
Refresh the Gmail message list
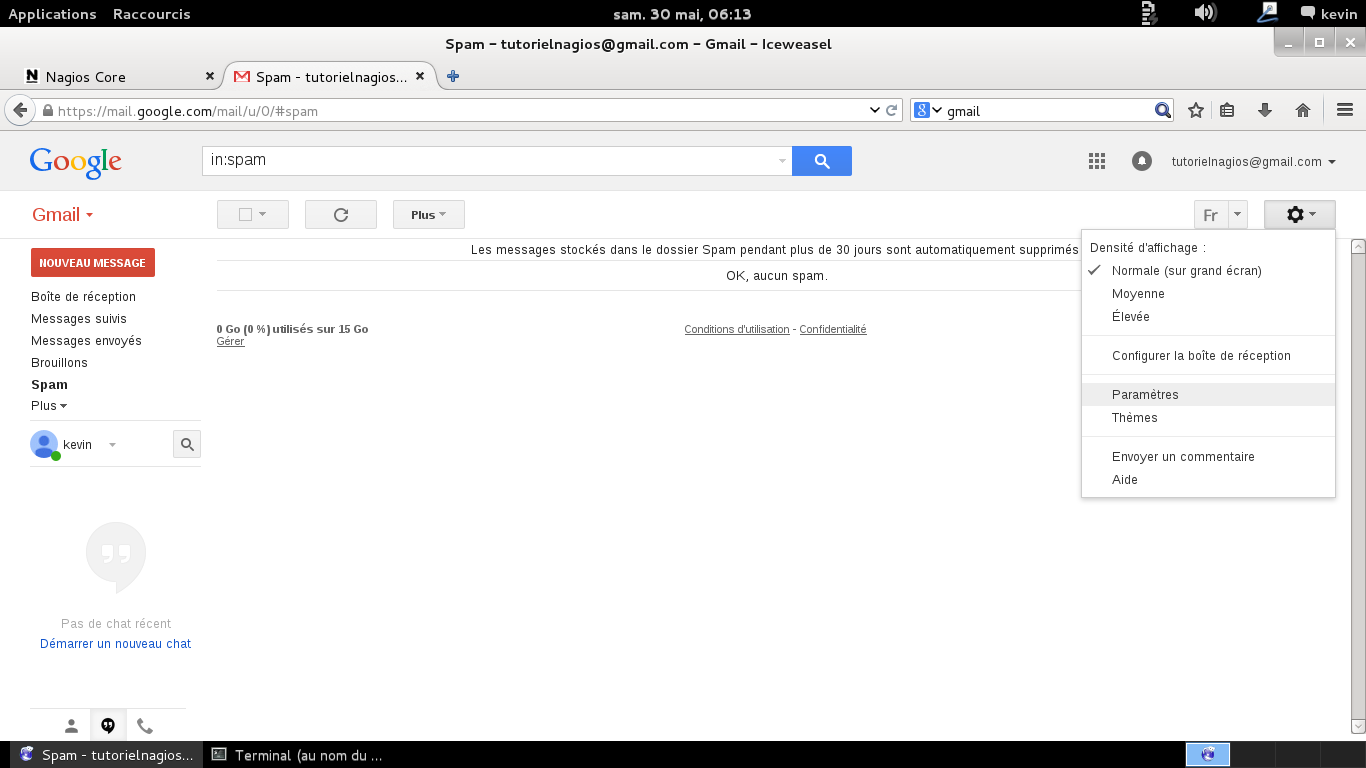click(x=341, y=215)
